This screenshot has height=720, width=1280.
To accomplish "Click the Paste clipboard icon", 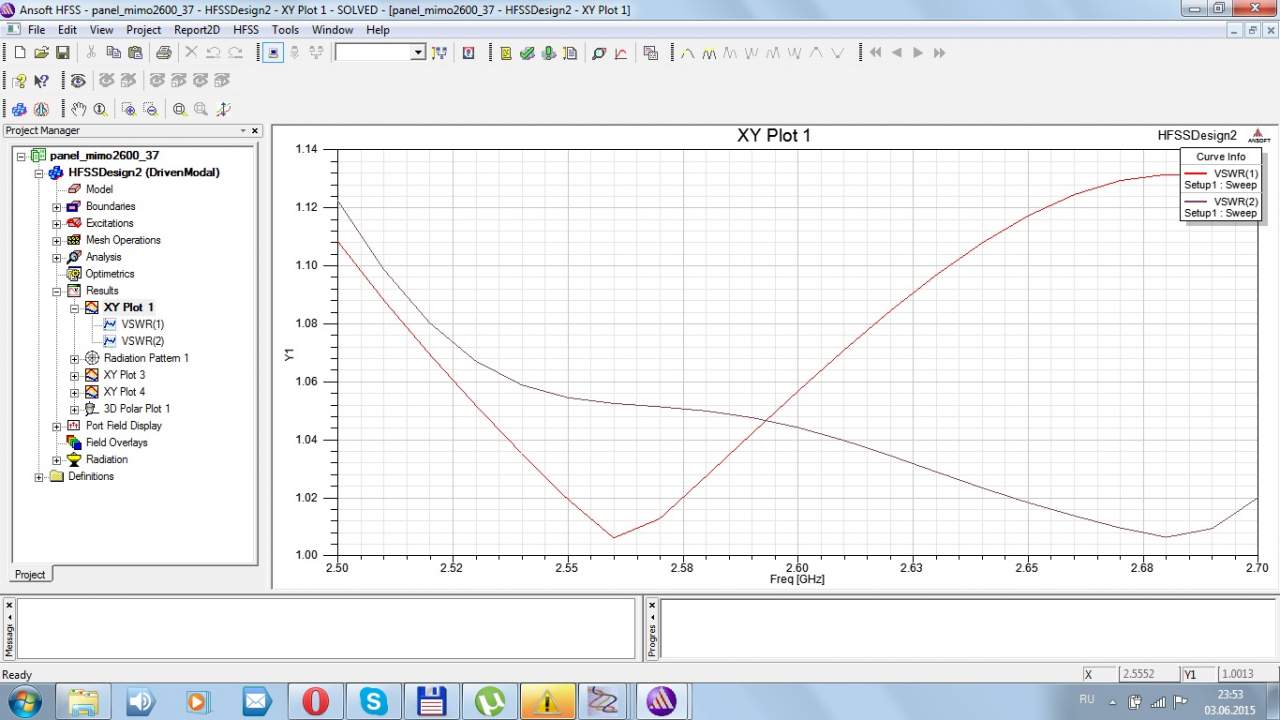I will (x=134, y=53).
